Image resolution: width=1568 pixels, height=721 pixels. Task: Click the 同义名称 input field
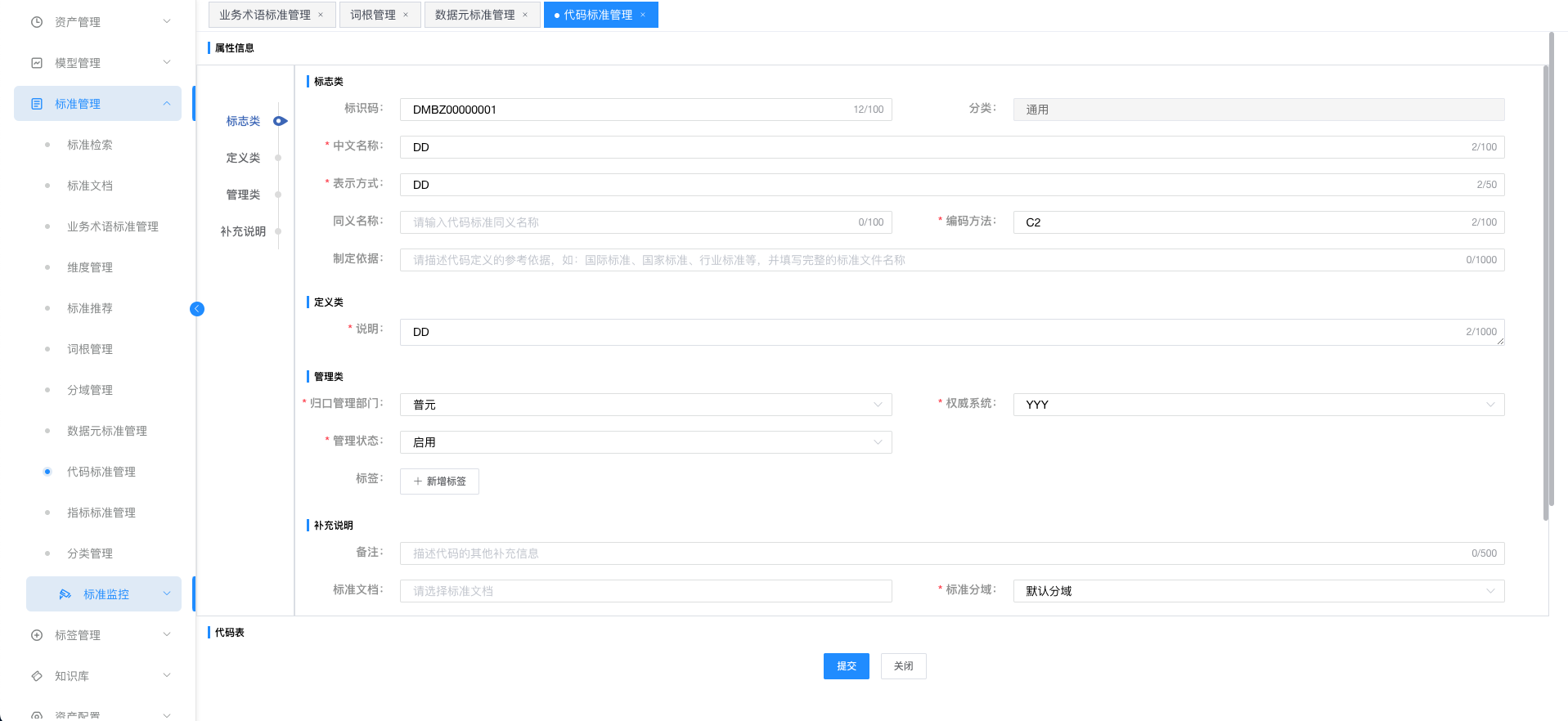[x=646, y=222]
